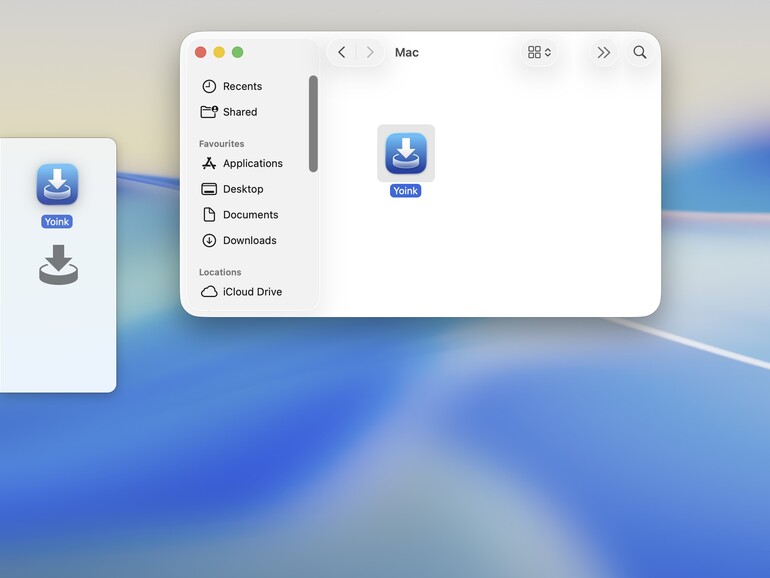Go back in Finder navigation

[x=342, y=52]
